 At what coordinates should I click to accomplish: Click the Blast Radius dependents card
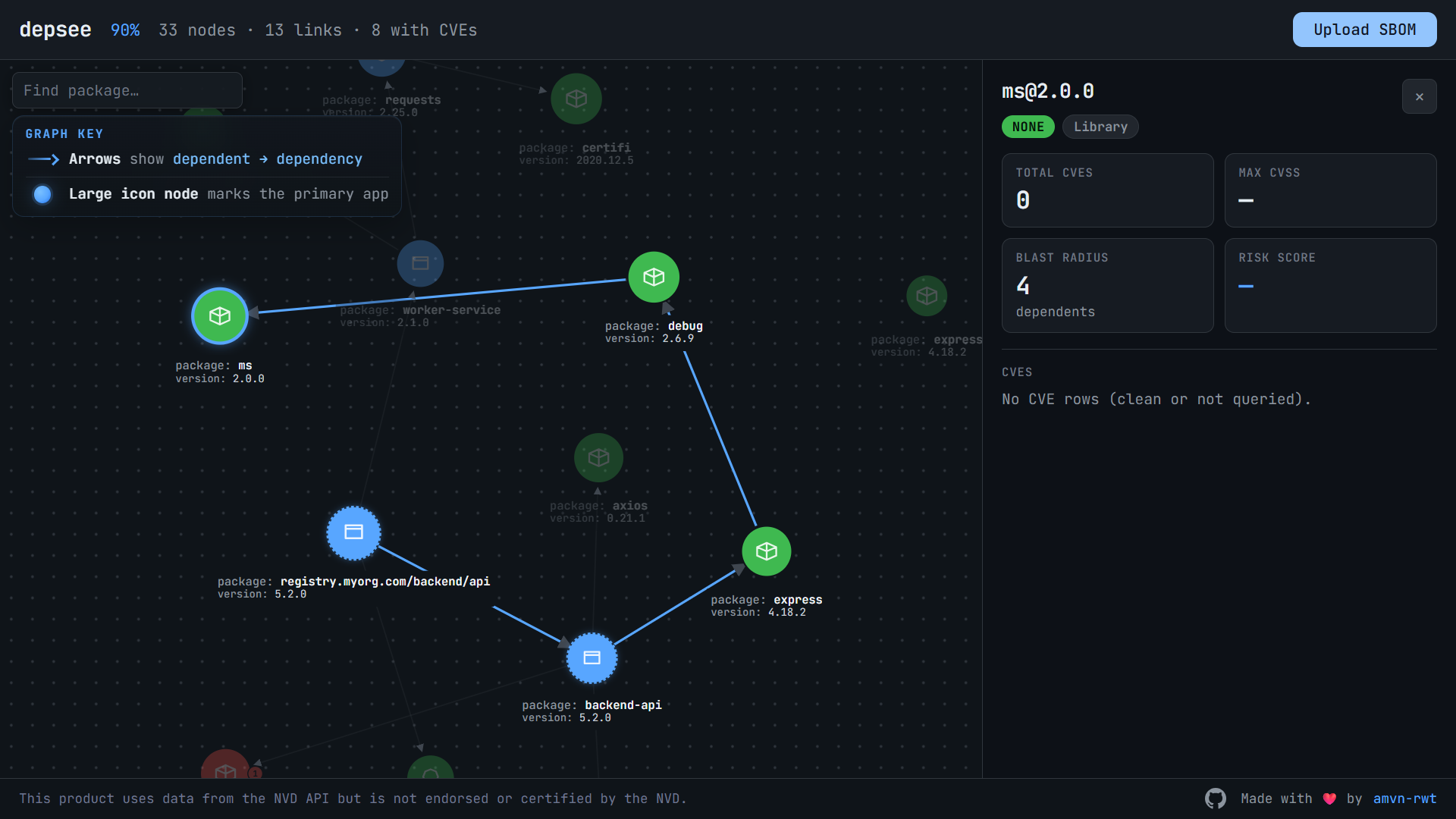point(1107,285)
